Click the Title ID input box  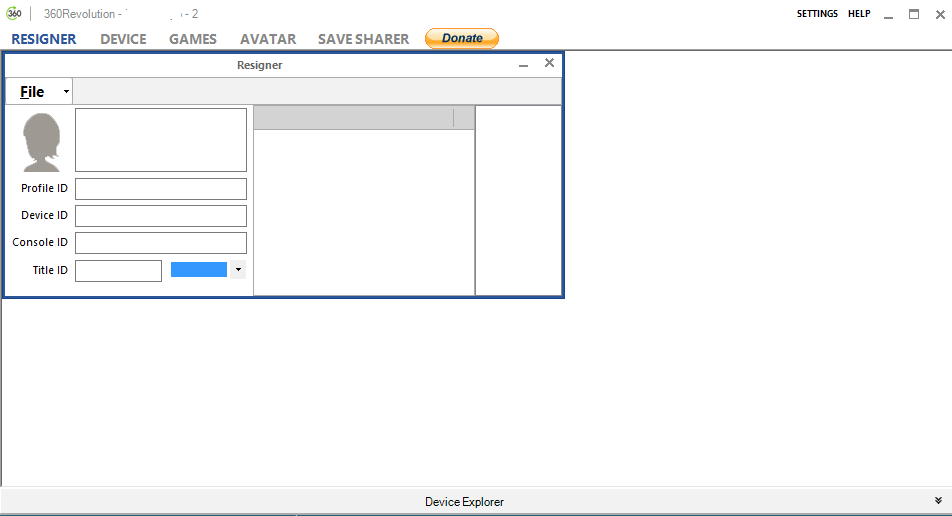118,271
